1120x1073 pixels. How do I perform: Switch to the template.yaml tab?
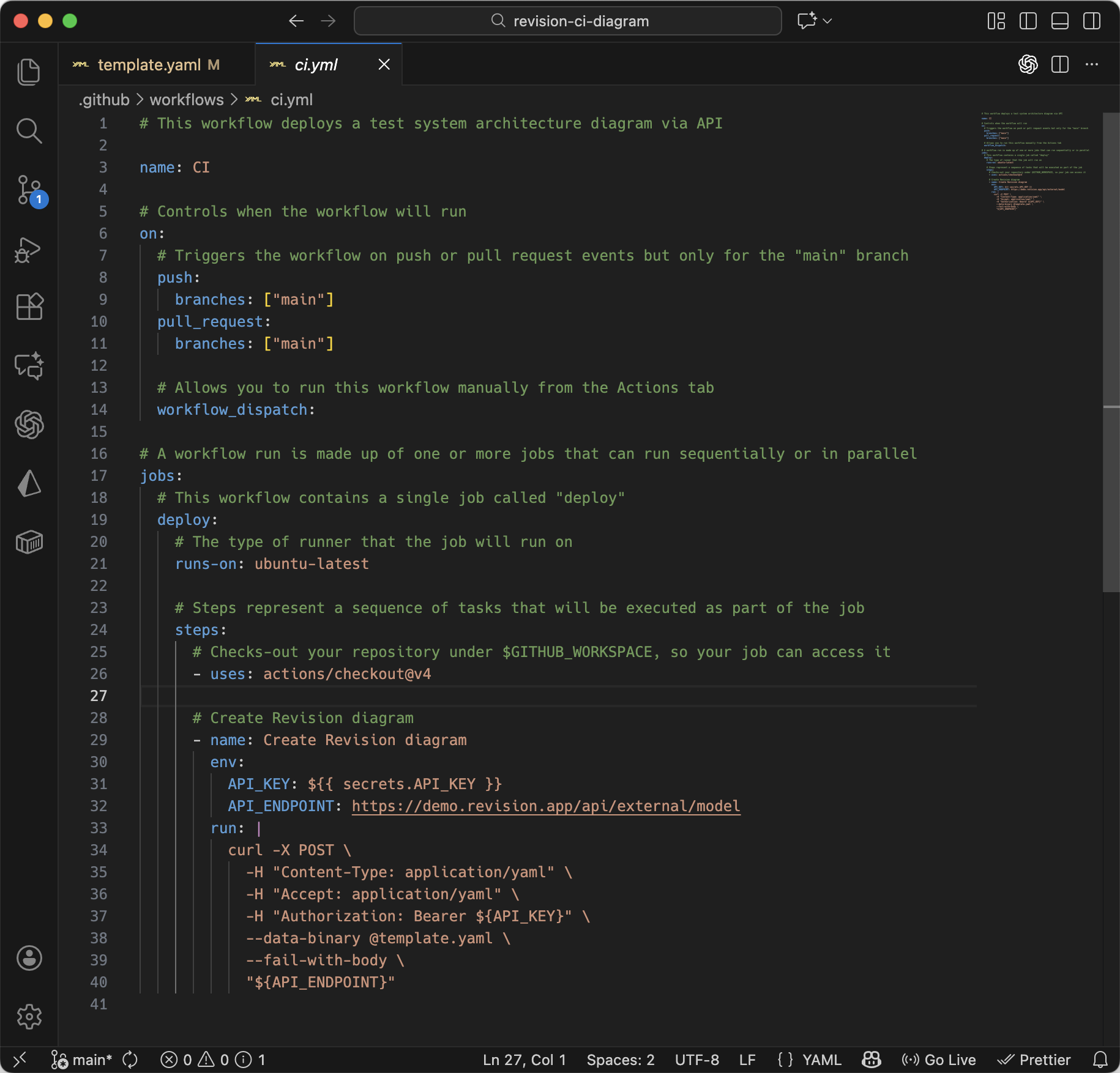tap(150, 64)
